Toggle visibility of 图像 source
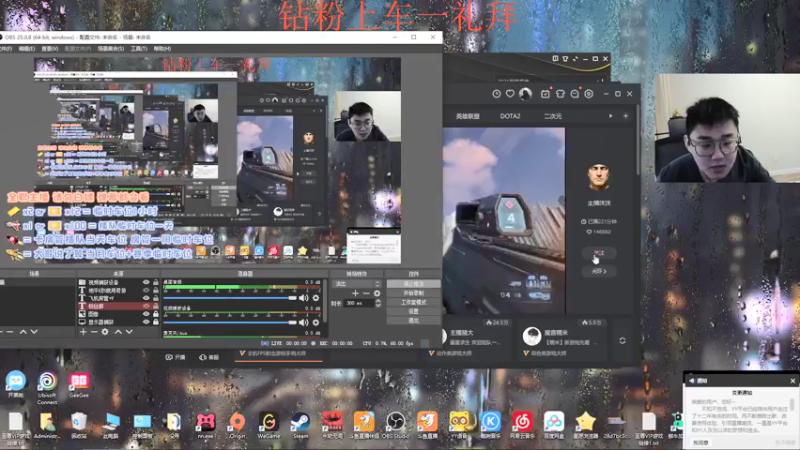 146,314
